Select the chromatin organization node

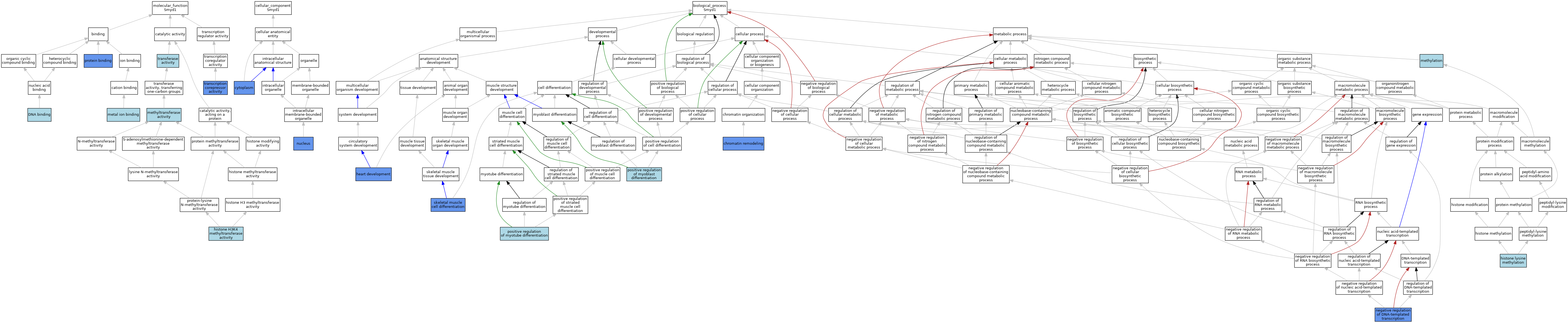point(743,114)
